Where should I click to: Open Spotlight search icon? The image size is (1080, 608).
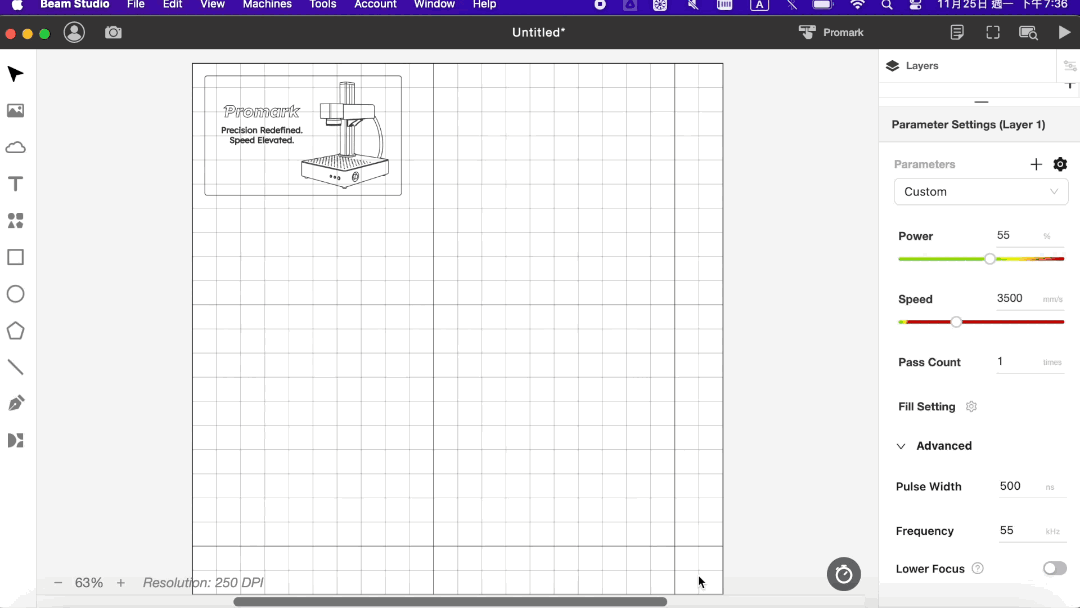[x=886, y=5]
